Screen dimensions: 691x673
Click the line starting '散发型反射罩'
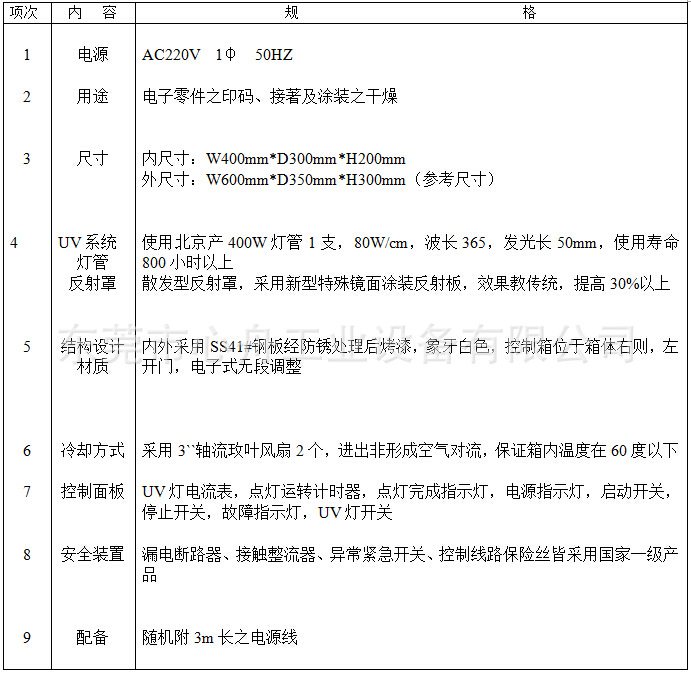[x=406, y=283]
